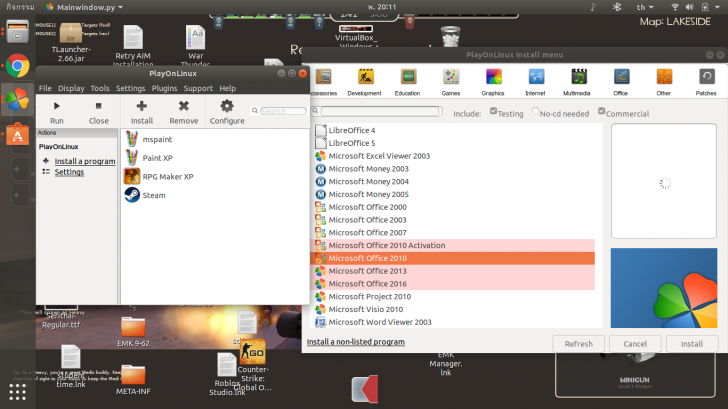Click the PlayOnLinux dock icon

[x=18, y=100]
